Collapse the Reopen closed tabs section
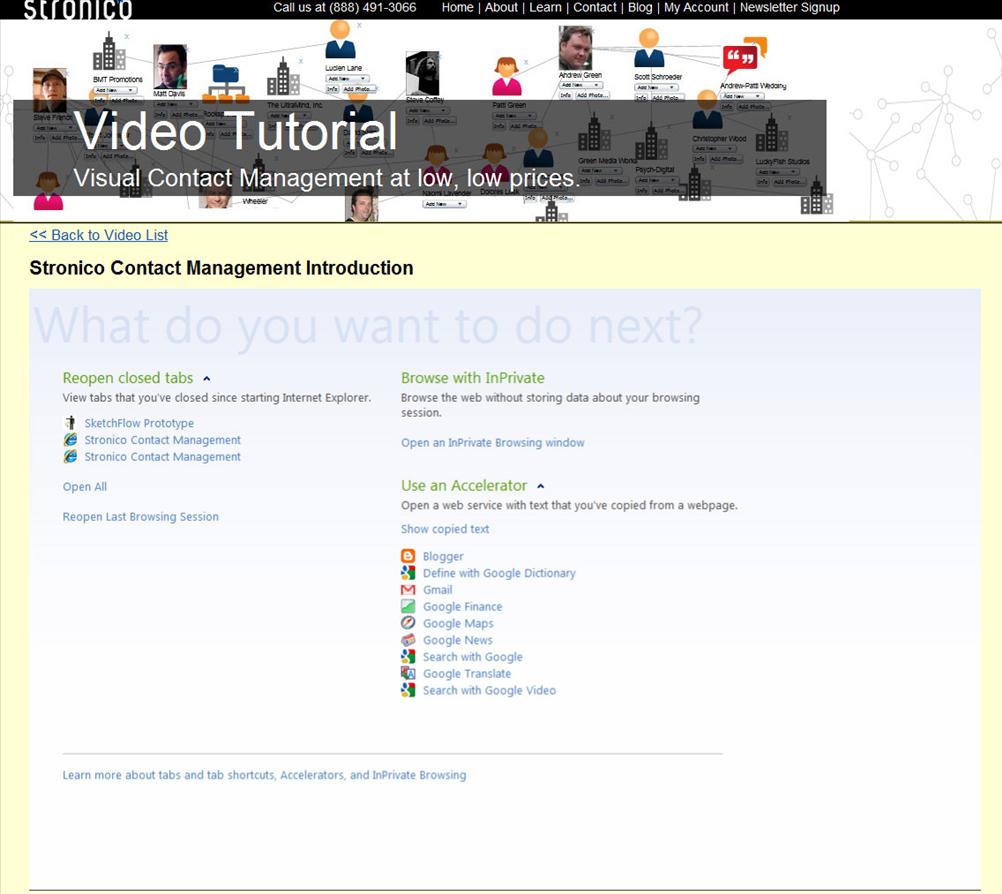This screenshot has height=894, width=1002. (206, 378)
